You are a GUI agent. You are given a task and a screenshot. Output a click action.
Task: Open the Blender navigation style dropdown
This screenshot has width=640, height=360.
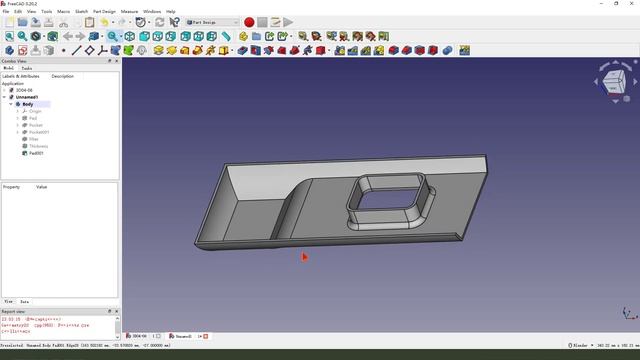tap(580, 345)
